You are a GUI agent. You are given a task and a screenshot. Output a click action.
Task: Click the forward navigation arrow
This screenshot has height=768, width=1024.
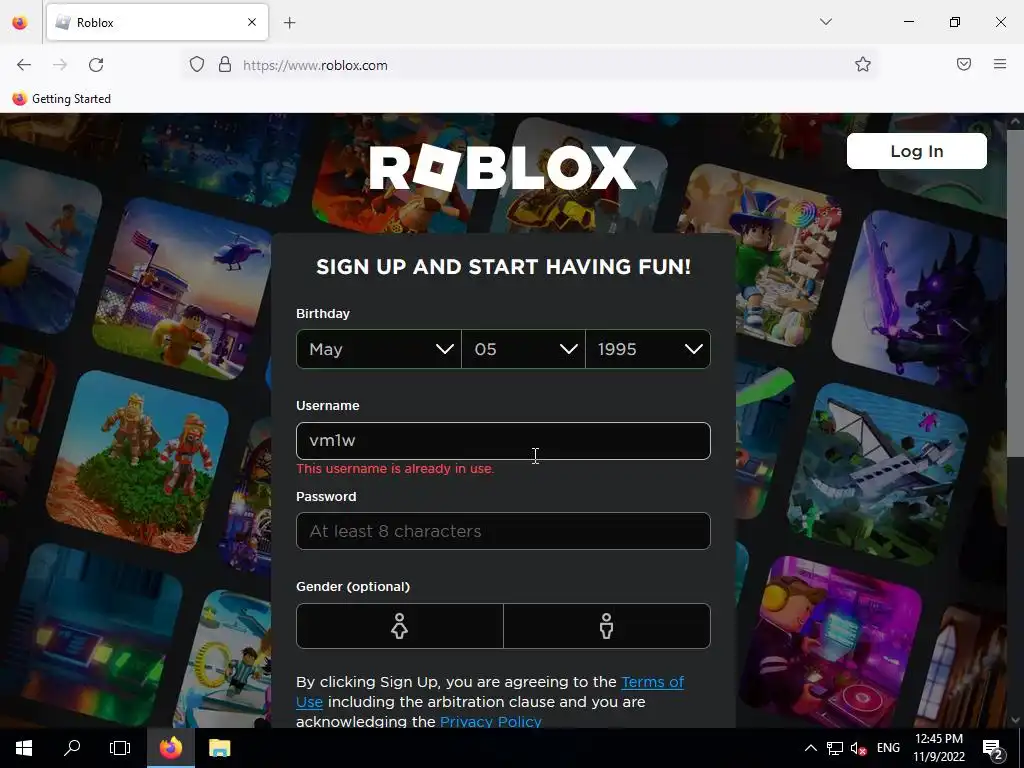[x=60, y=65]
